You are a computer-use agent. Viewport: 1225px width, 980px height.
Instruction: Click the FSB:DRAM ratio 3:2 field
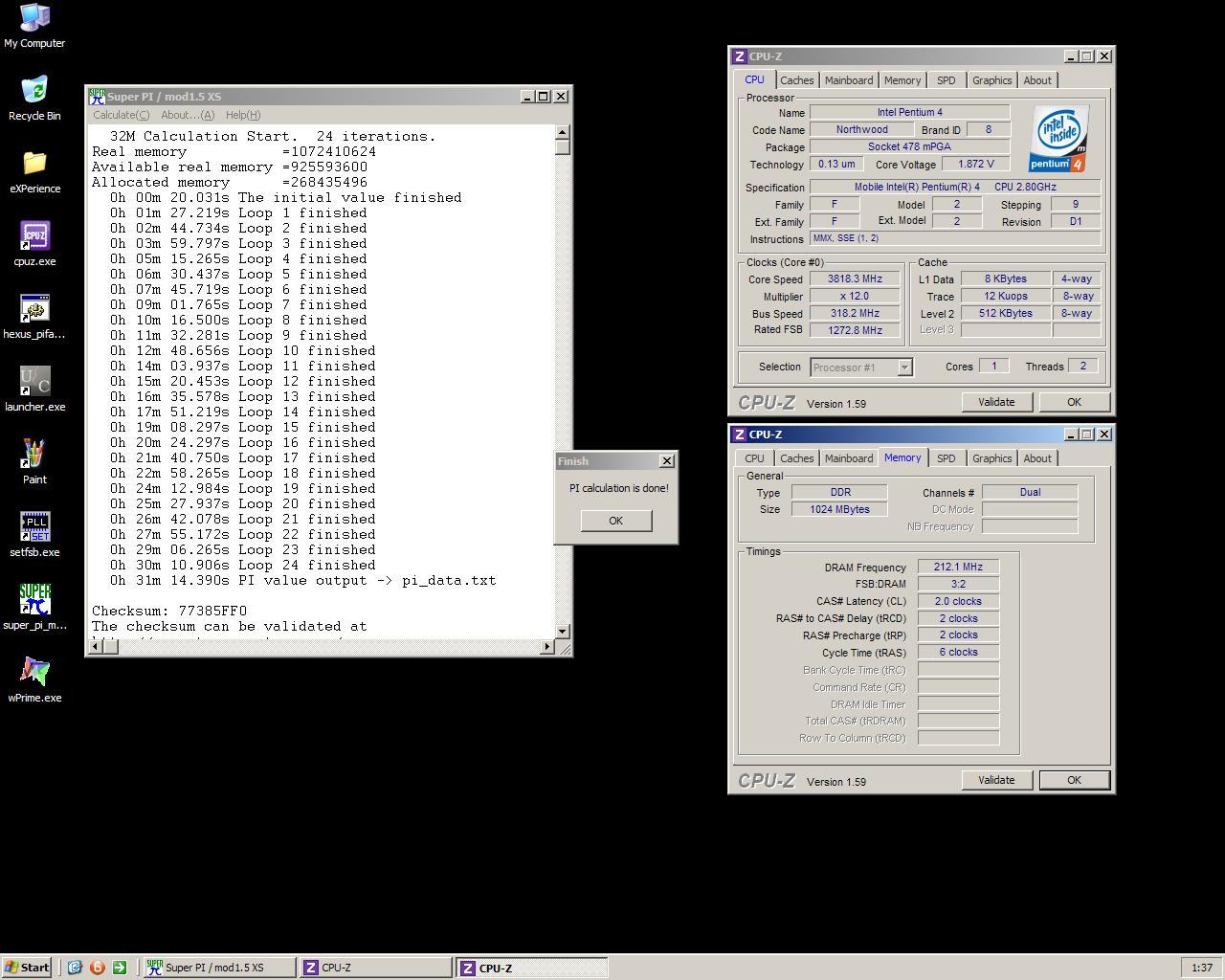[958, 584]
